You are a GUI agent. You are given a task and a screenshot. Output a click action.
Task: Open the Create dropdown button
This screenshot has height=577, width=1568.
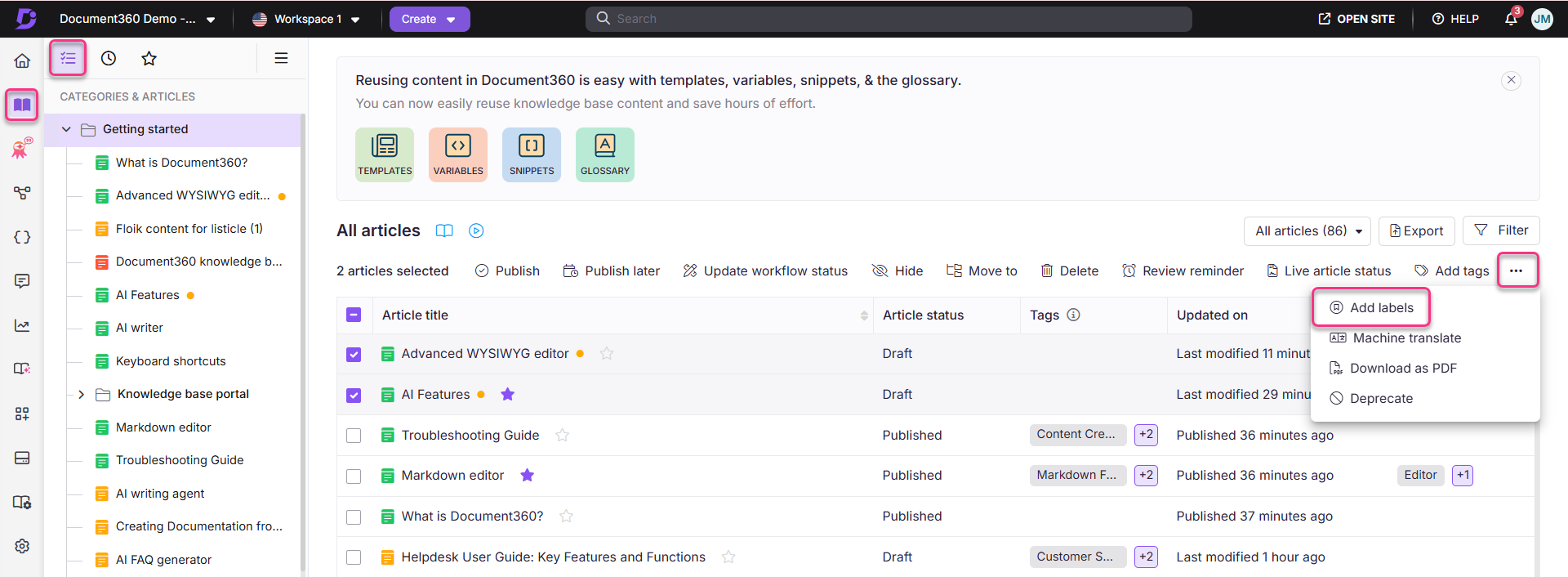coord(430,19)
